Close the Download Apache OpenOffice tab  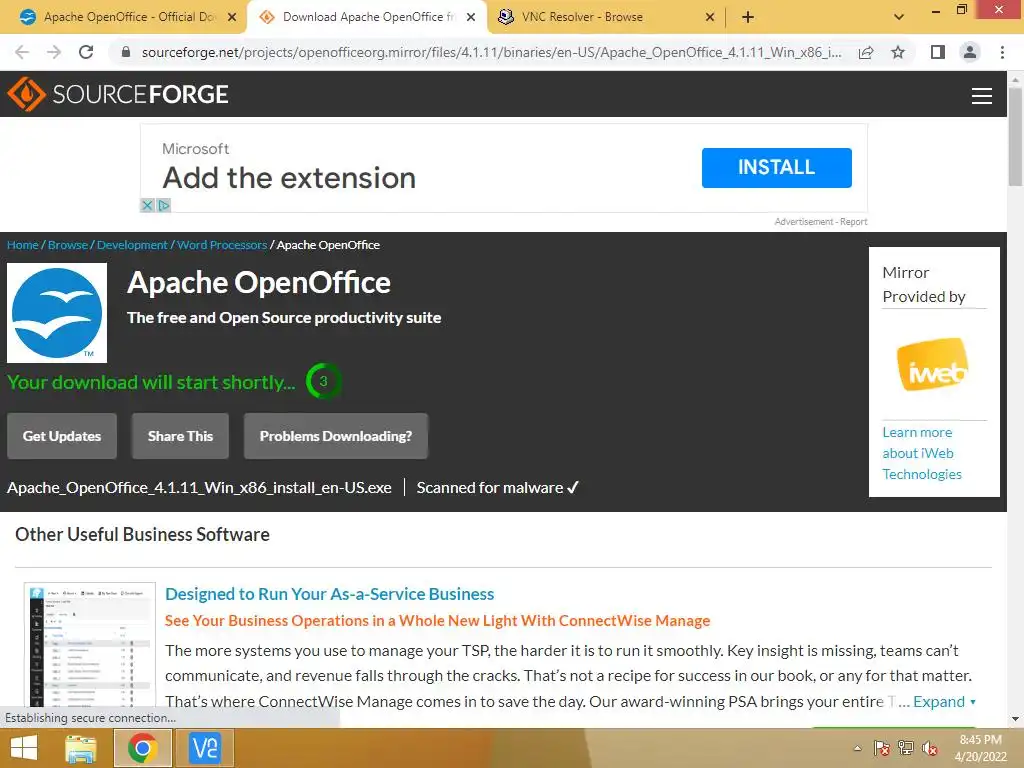tap(471, 17)
